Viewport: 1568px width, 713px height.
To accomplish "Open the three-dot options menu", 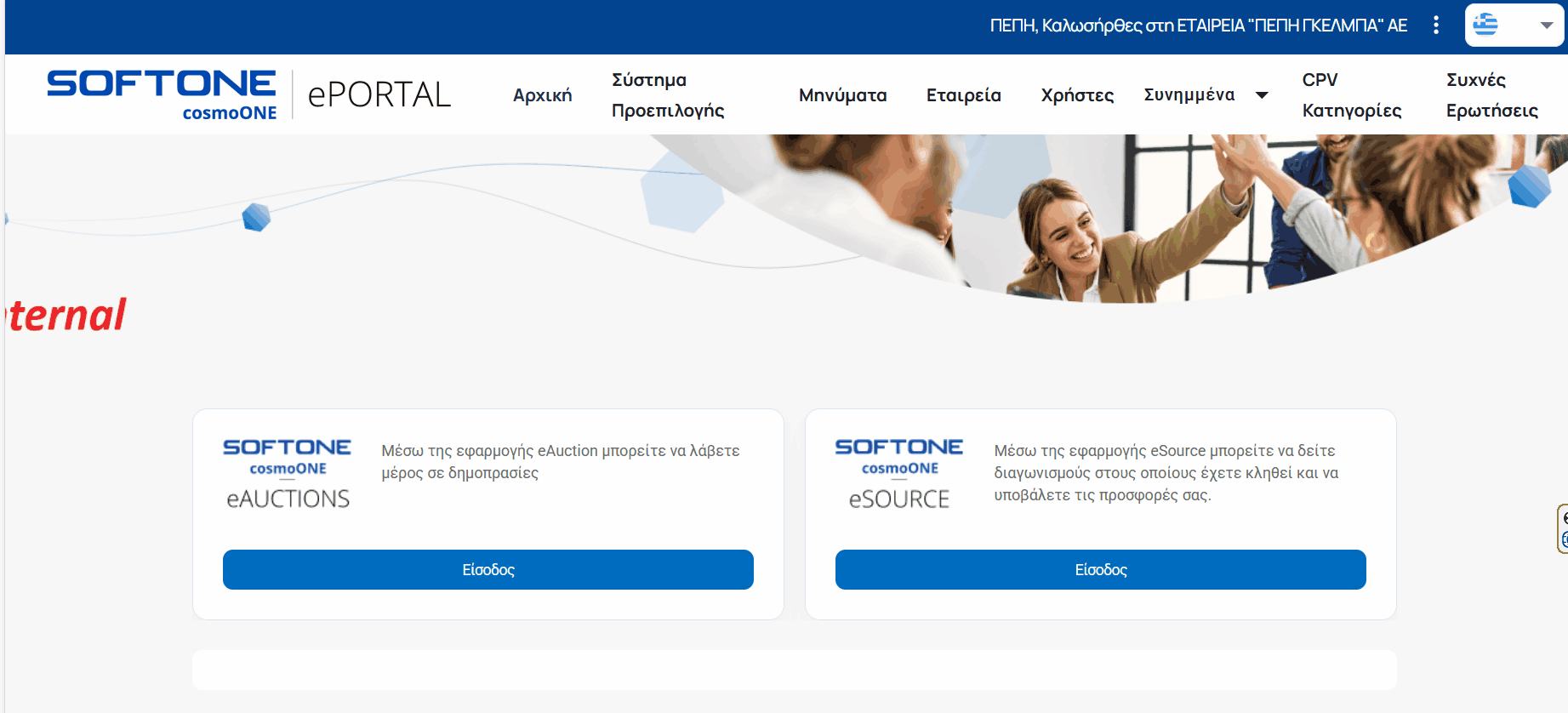I will pos(1436,26).
